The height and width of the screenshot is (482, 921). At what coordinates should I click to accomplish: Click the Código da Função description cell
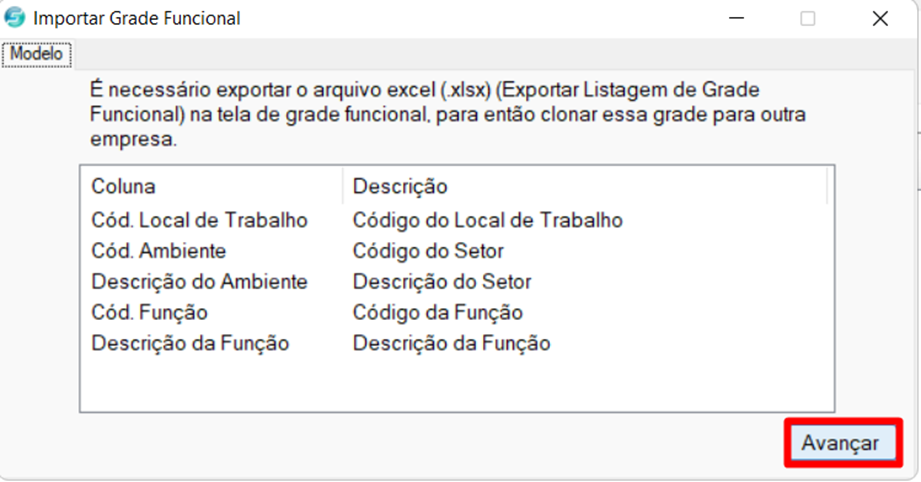(438, 312)
